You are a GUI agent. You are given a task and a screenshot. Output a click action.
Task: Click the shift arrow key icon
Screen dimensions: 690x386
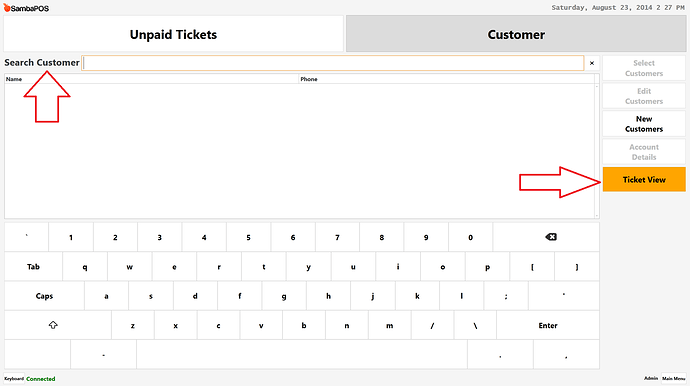pos(53,325)
